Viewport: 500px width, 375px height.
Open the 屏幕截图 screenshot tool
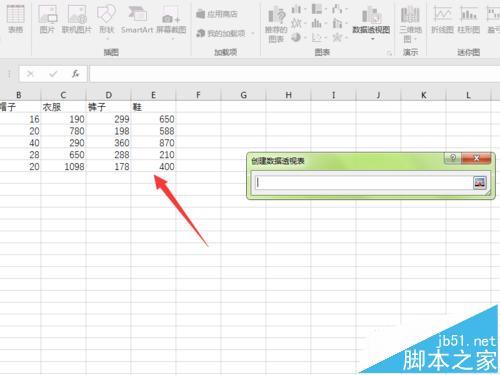[171, 22]
